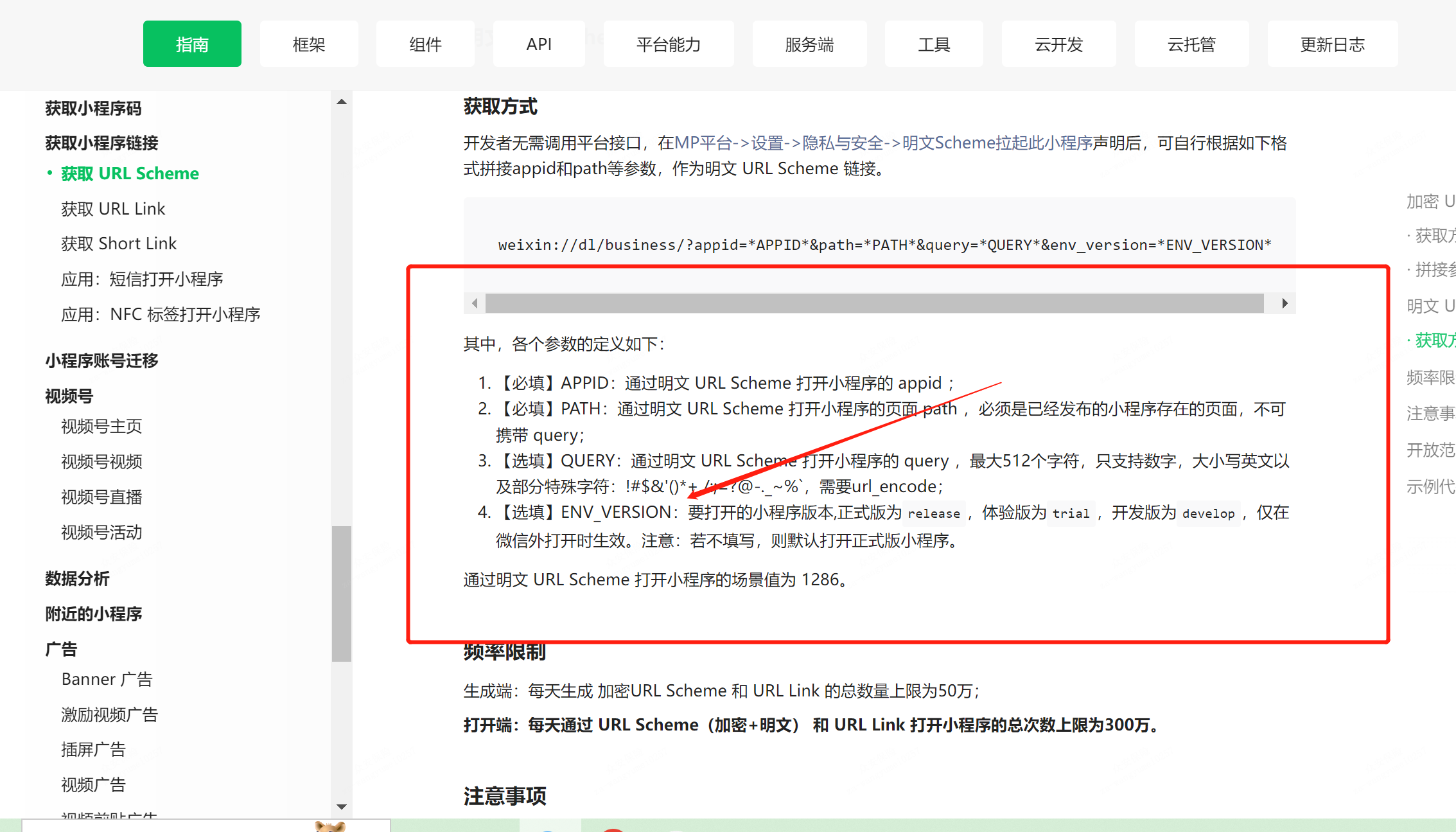Open the 更新日志 tab
The width and height of the screenshot is (1456, 832).
click(x=1332, y=44)
